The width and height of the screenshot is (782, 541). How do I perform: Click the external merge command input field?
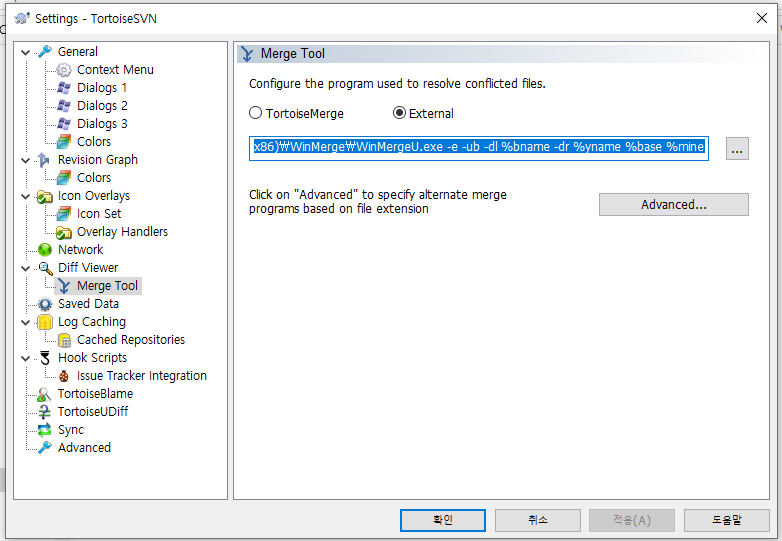[479, 149]
